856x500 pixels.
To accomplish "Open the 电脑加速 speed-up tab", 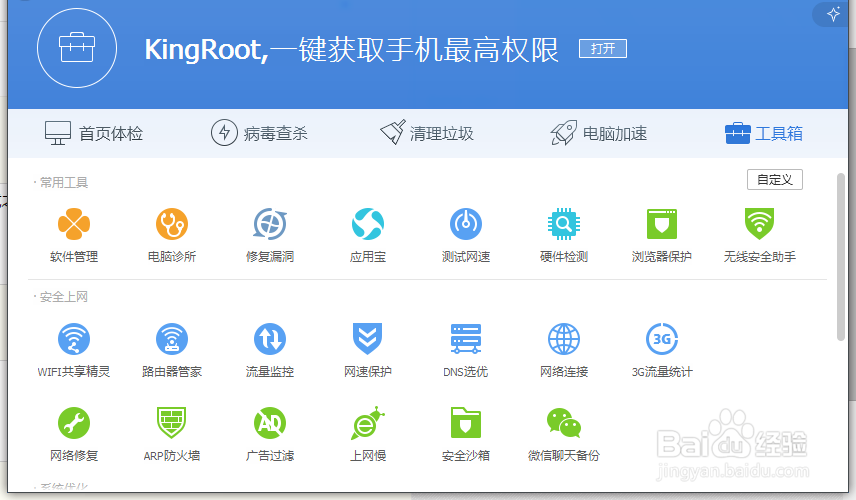I will (598, 133).
